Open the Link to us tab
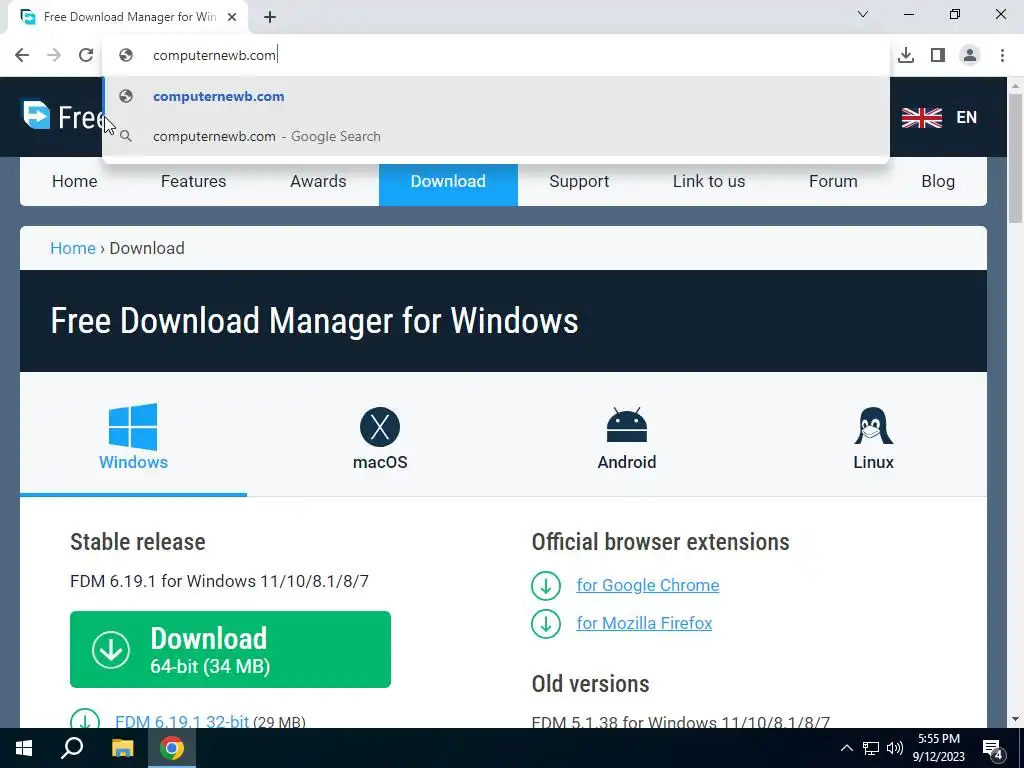Image resolution: width=1024 pixels, height=768 pixels. pyautogui.click(x=709, y=181)
